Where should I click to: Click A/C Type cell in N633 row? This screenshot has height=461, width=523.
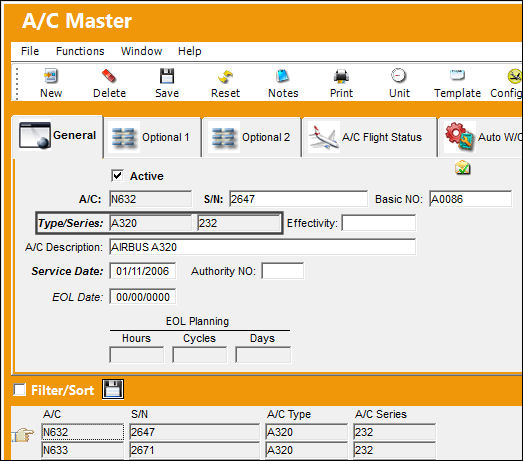306,450
